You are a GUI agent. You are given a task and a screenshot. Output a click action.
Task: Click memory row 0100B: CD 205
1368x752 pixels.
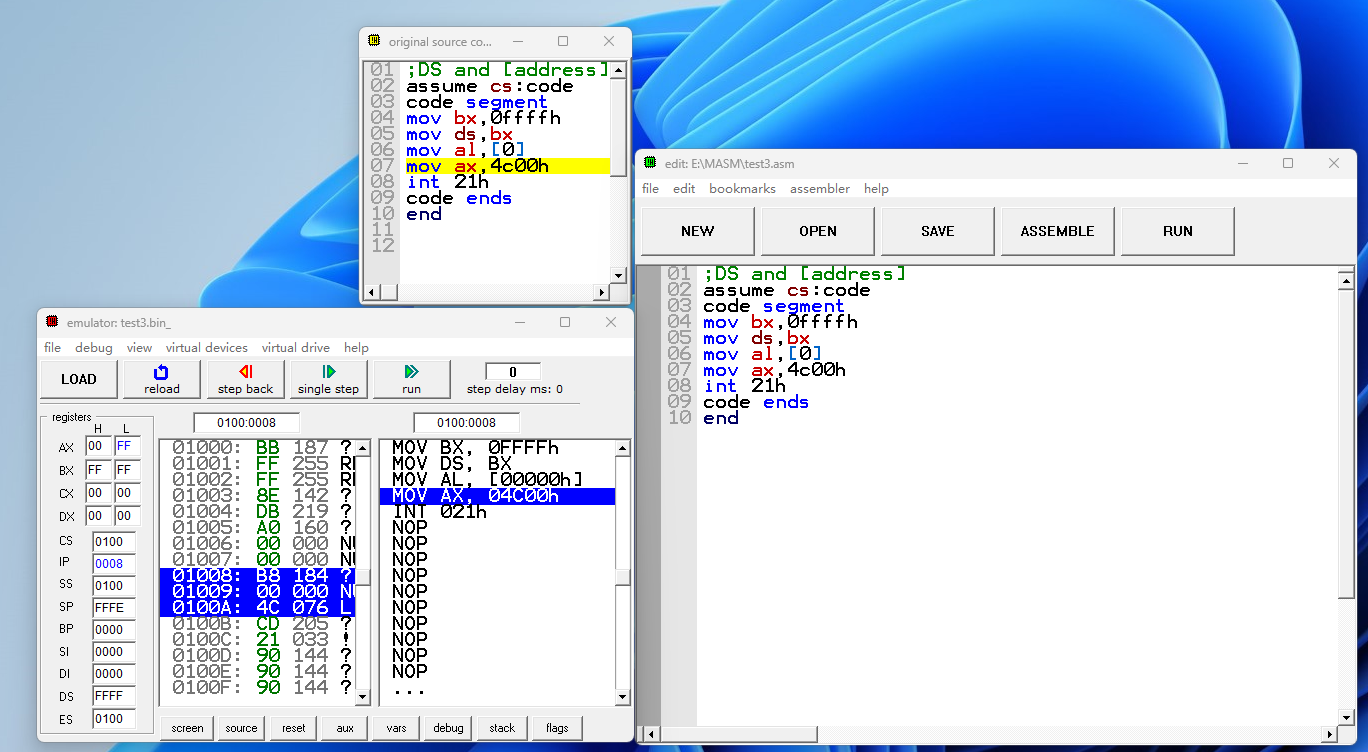257,624
